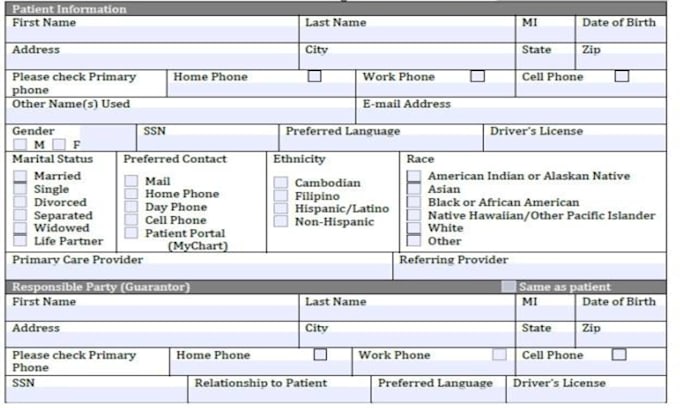Choose Home Phone as preferred contact

click(131, 194)
